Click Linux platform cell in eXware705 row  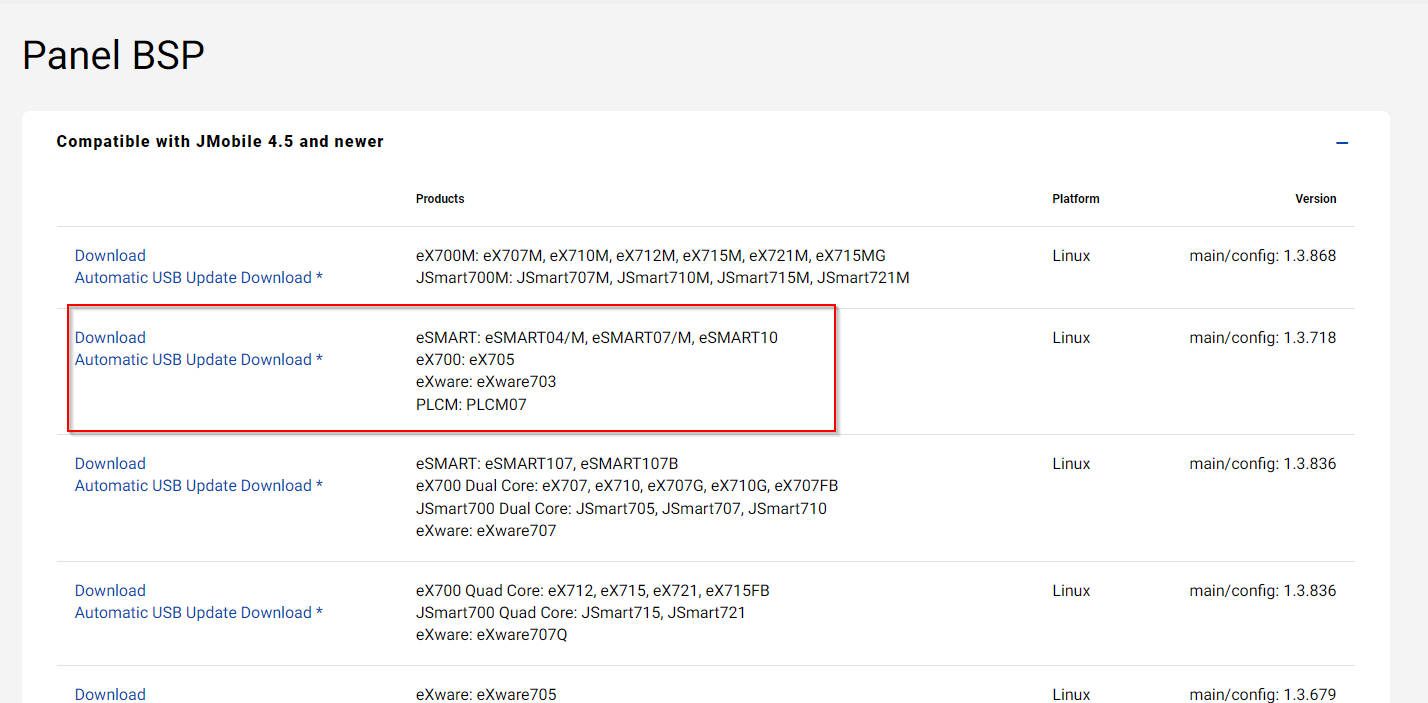point(1071,695)
